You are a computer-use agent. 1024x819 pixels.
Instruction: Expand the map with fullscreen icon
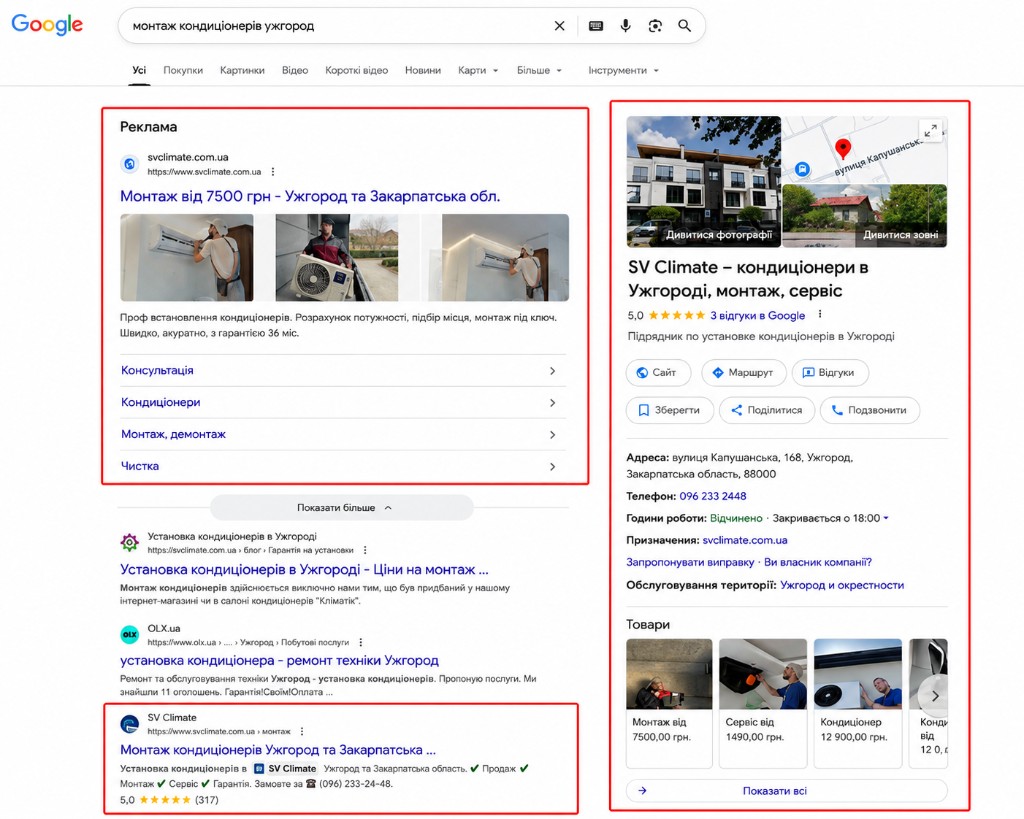point(931,130)
